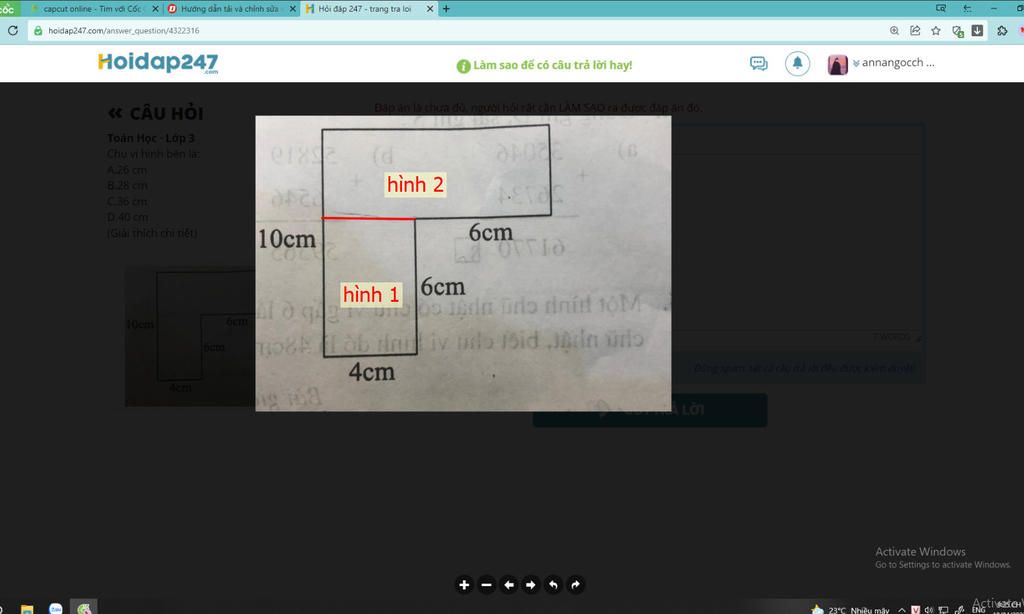Screen dimensions: 1024x614
Task: Reload the current page
Action: pos(12,30)
